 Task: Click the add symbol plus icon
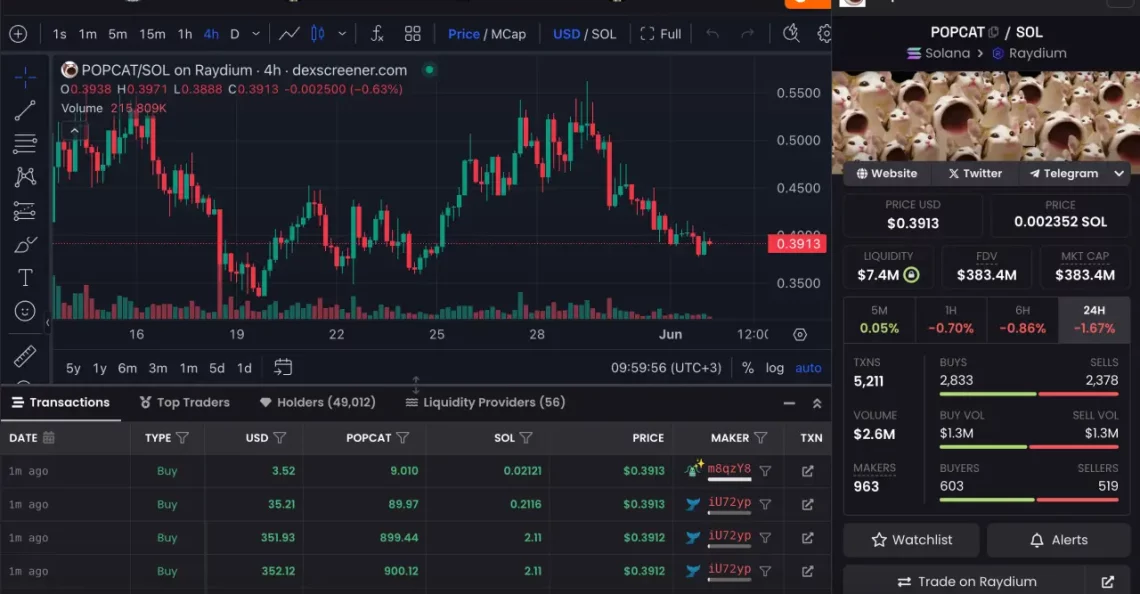tap(18, 33)
